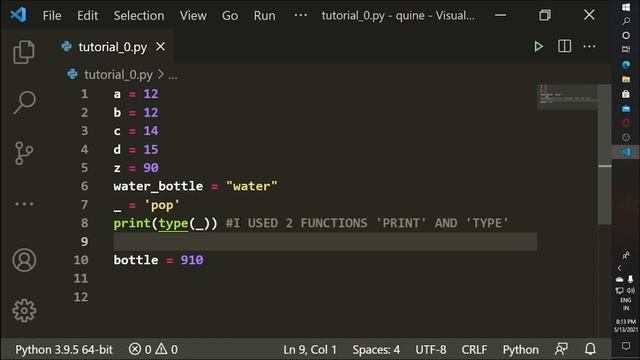Open the Selection menu
Screen dimensions: 640x360
[139, 16]
